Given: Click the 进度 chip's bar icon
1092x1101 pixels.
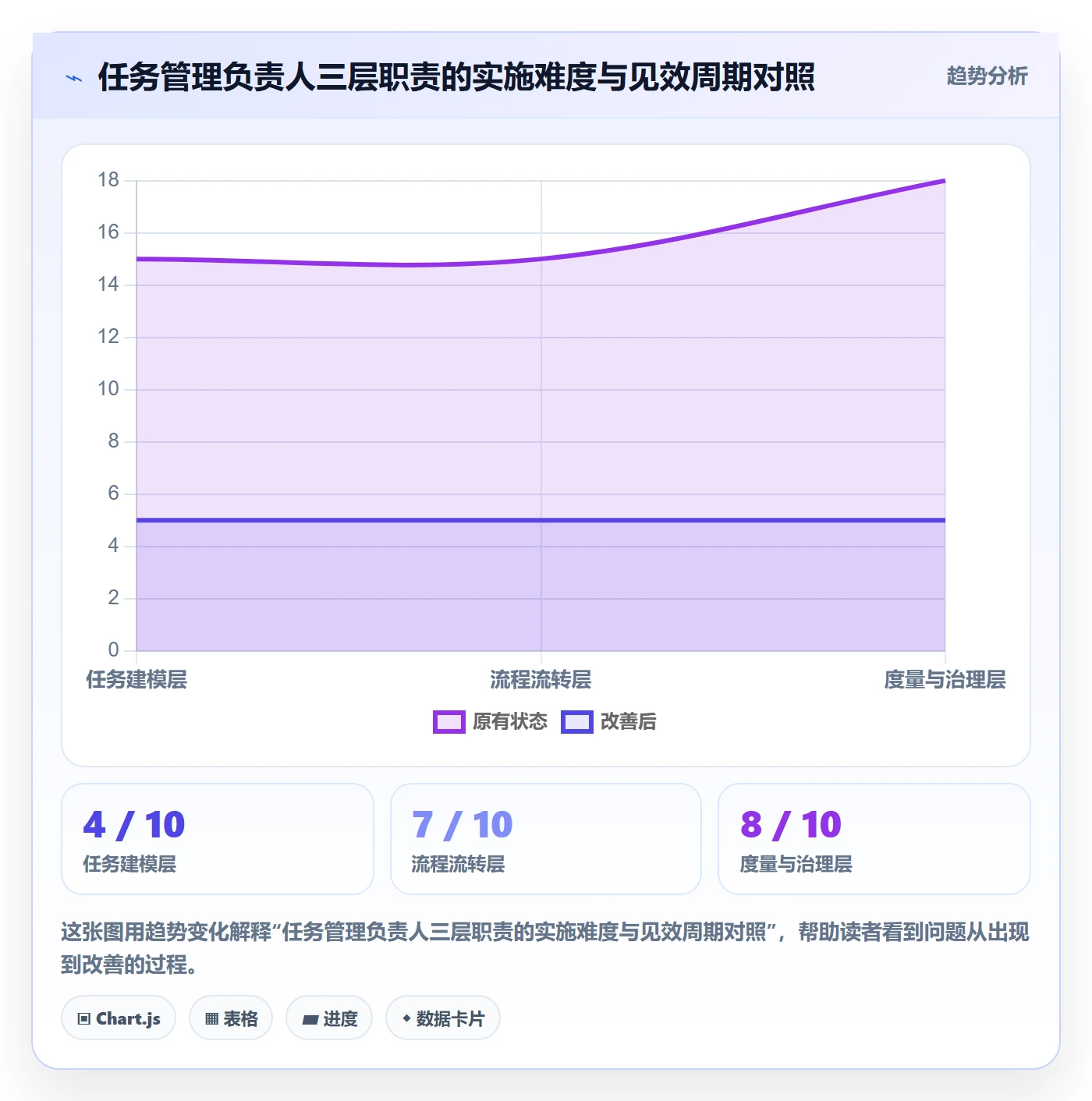Looking at the screenshot, I should coord(310,1019).
